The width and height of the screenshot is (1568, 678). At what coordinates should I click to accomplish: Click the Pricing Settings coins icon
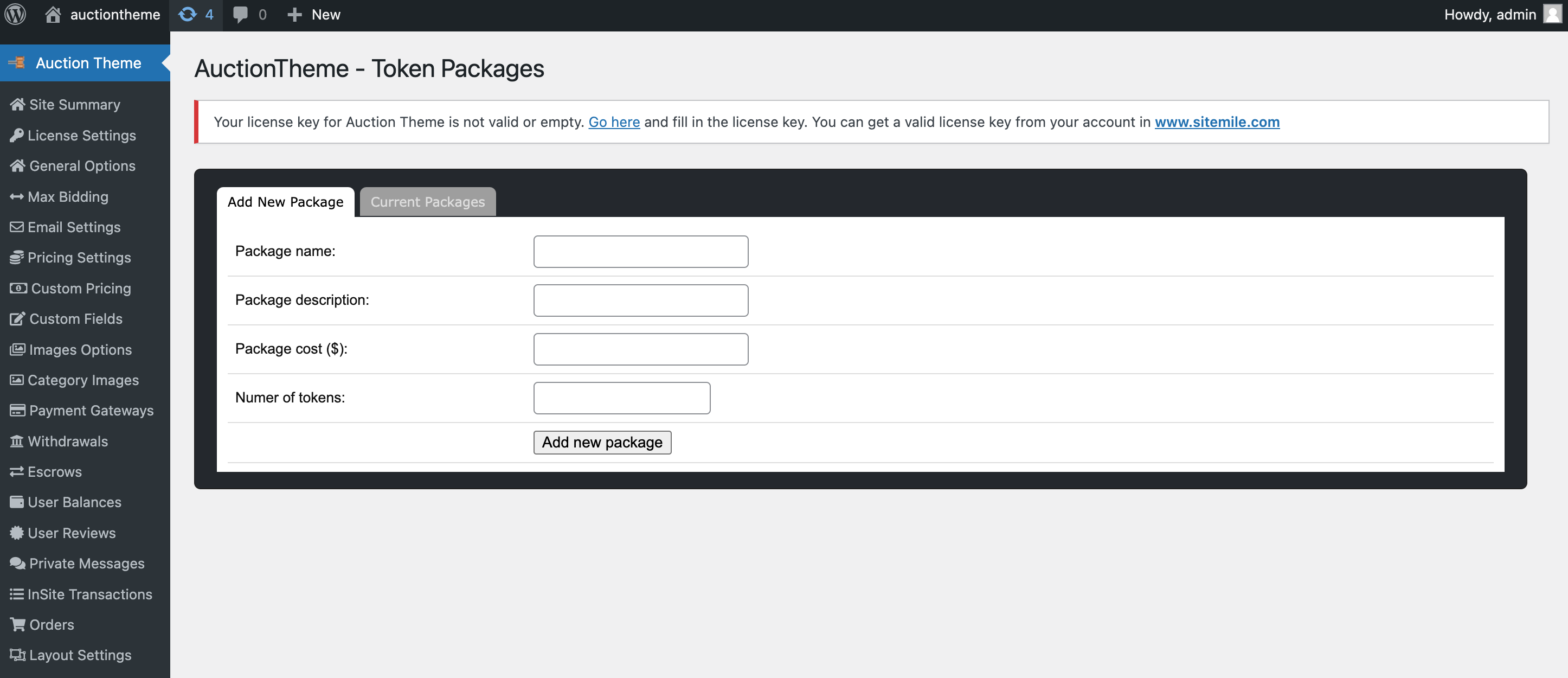point(16,258)
